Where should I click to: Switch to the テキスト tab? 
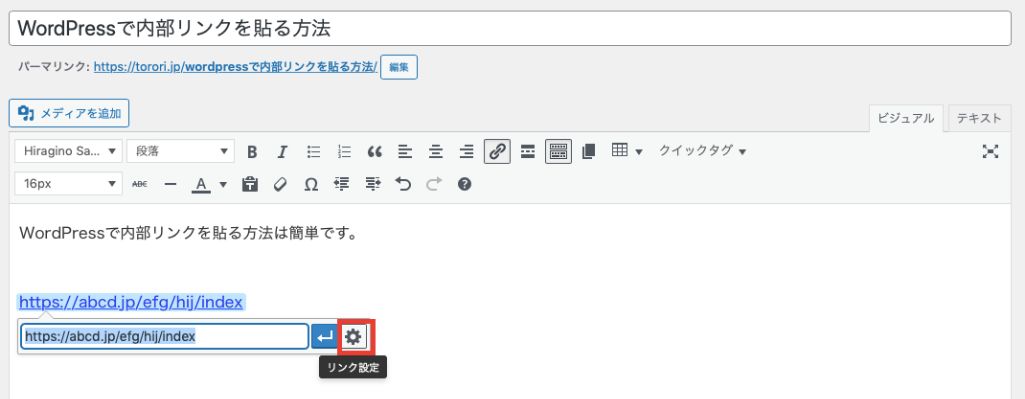[x=979, y=118]
